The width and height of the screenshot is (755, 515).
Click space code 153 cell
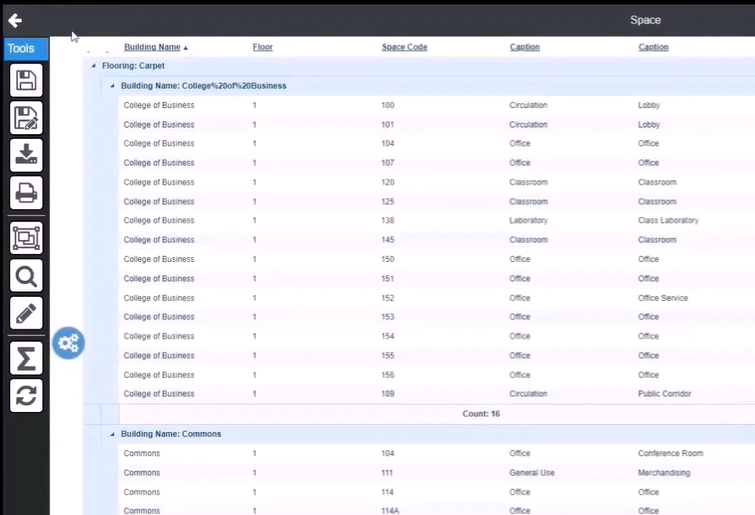(388, 317)
